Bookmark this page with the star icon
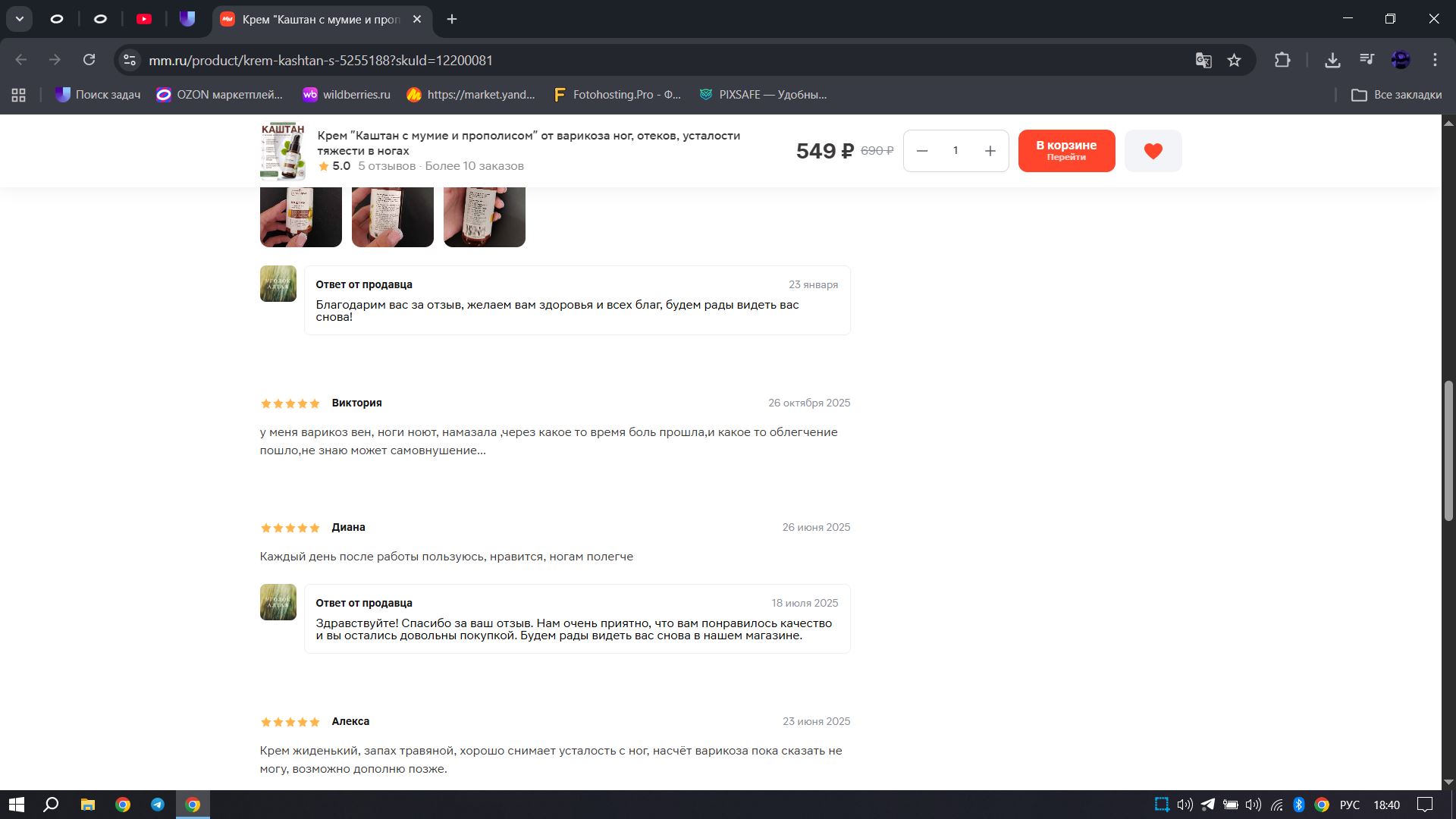The image size is (1456, 819). tap(1234, 60)
